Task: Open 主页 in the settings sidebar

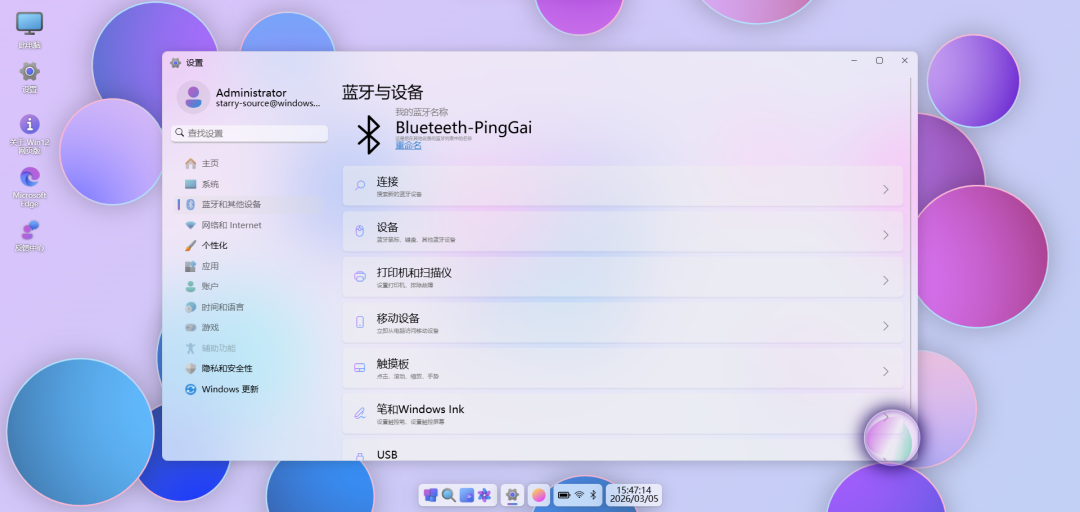Action: point(249,163)
